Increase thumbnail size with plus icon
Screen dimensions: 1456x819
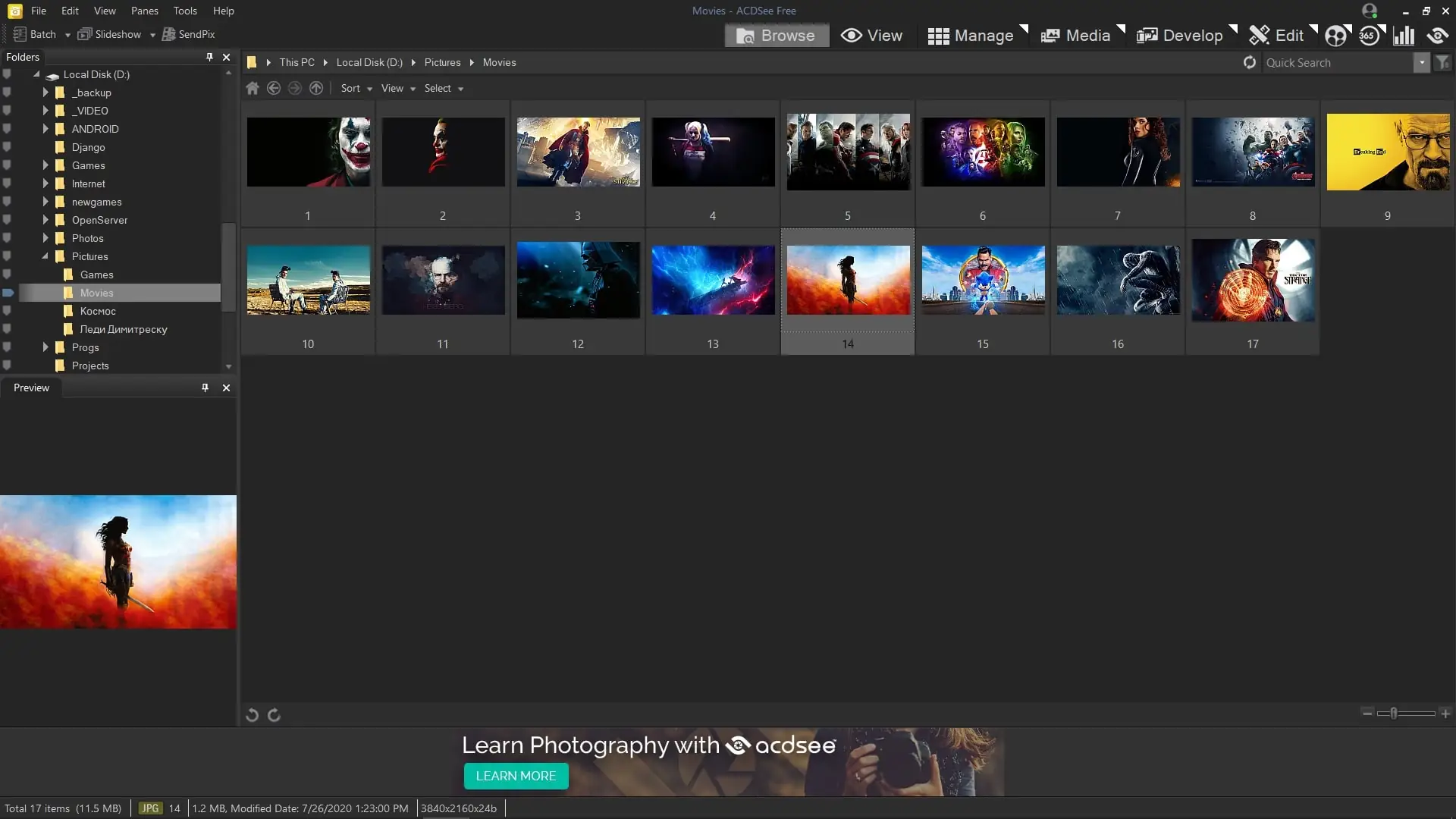tap(1445, 713)
